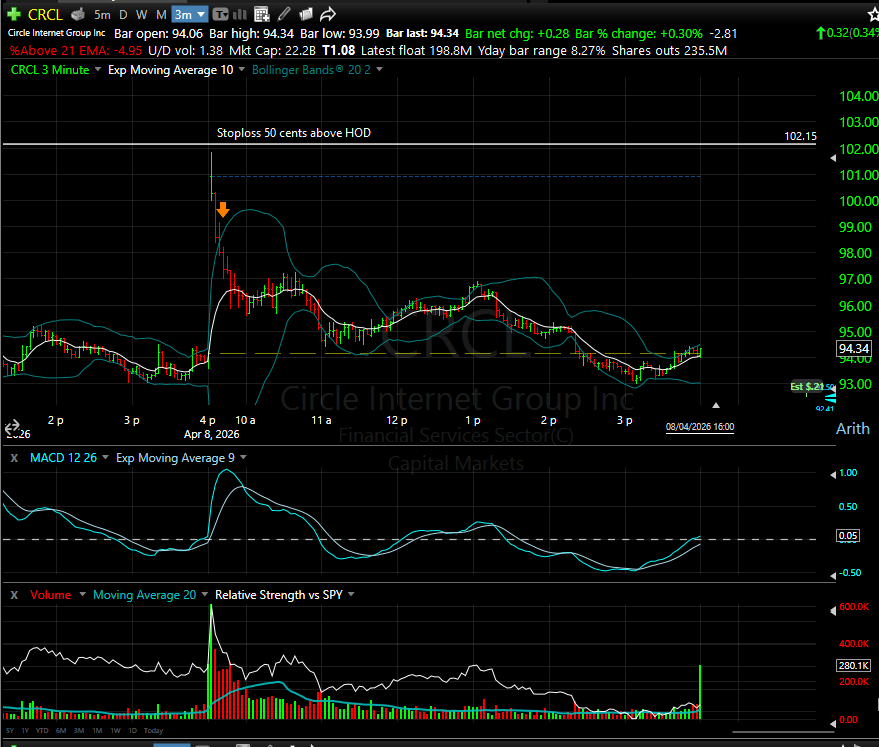The image size is (879, 747).
Task: Close the Volume pane with X
Action: 13,595
